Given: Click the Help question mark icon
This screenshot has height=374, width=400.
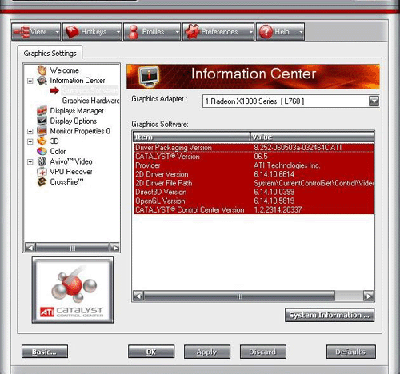Looking at the screenshot, I should (266, 32).
